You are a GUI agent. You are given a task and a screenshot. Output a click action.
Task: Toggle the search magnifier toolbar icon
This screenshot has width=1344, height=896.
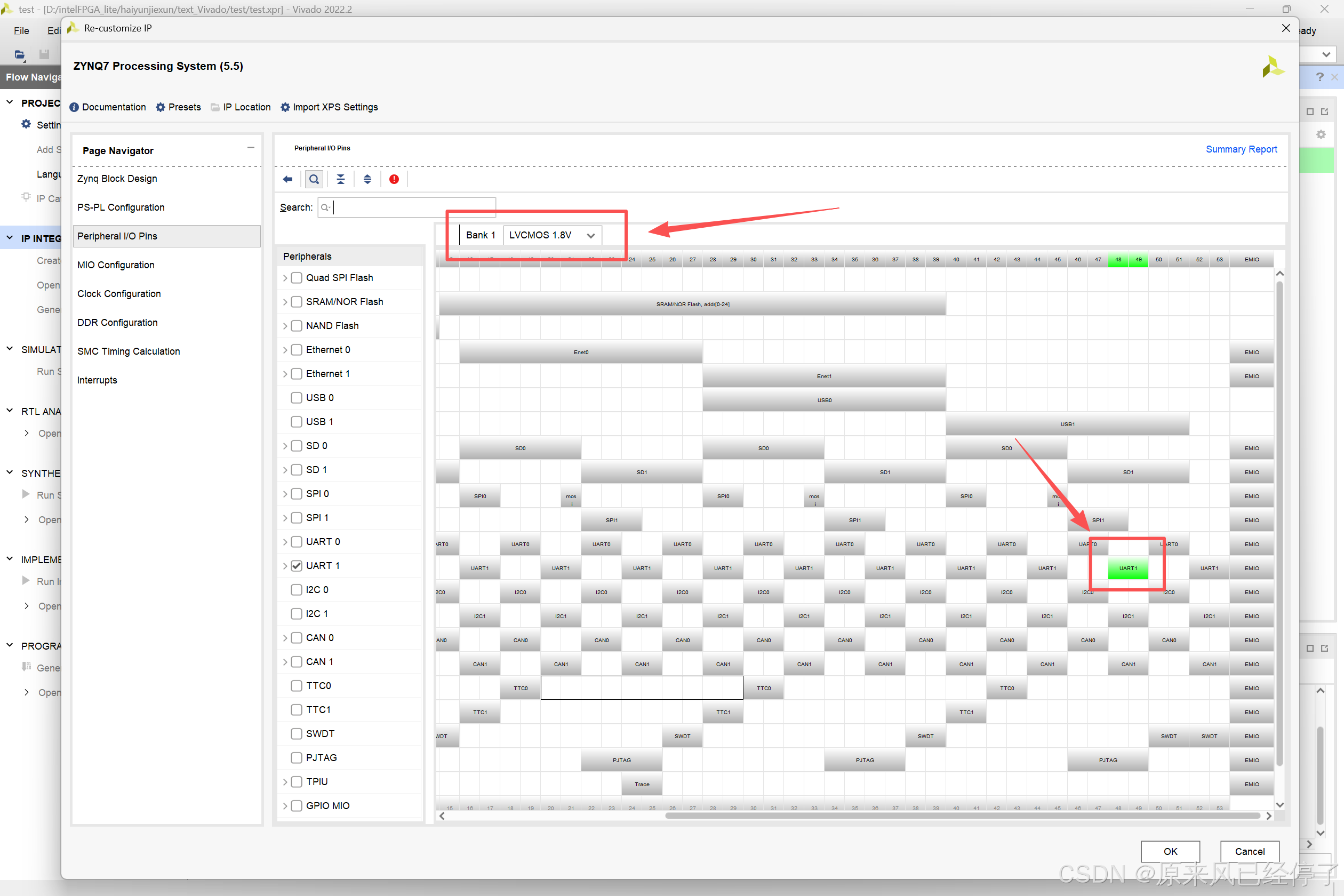(x=314, y=179)
